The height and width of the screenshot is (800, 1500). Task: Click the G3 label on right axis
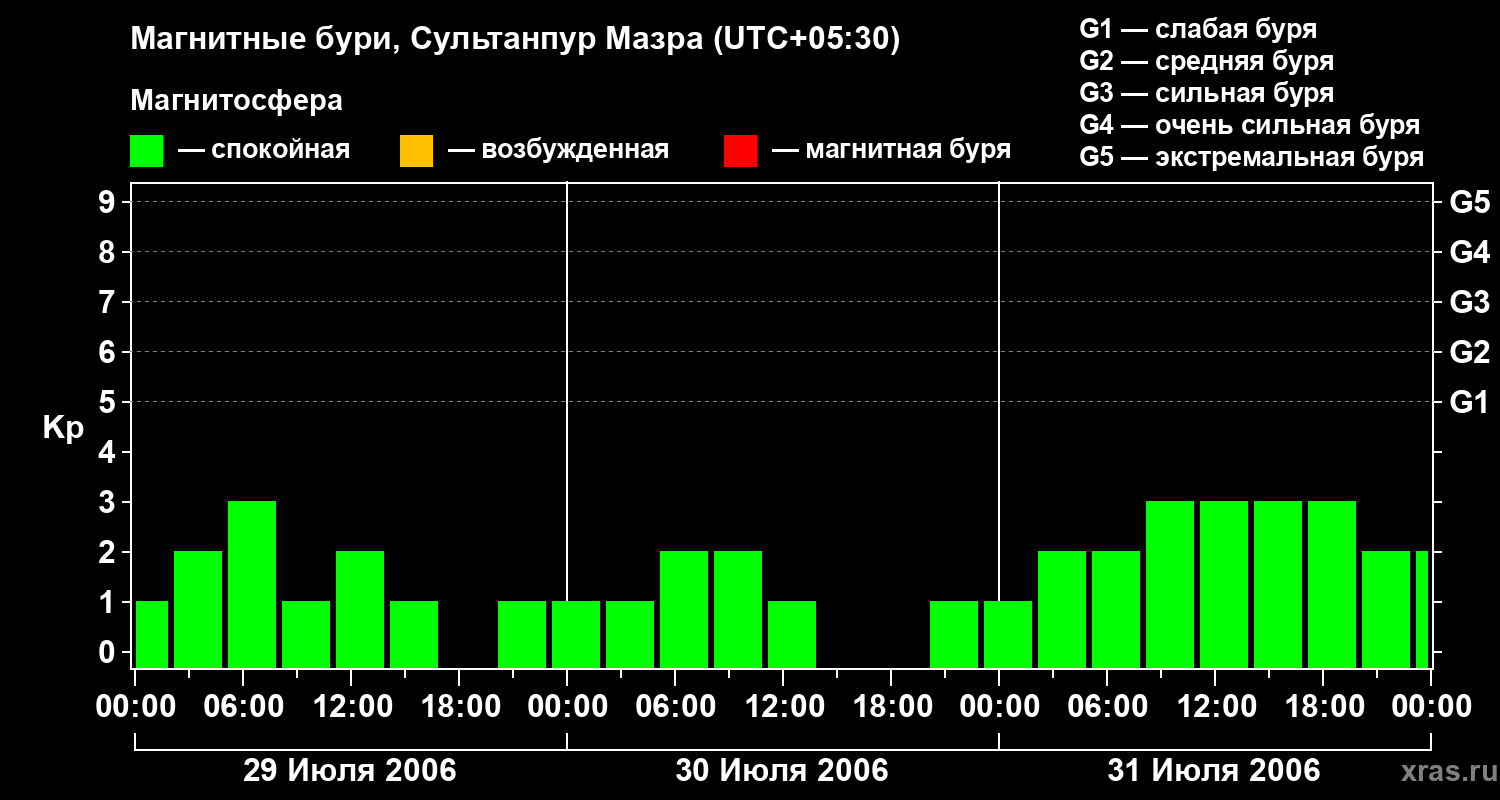(x=1469, y=303)
